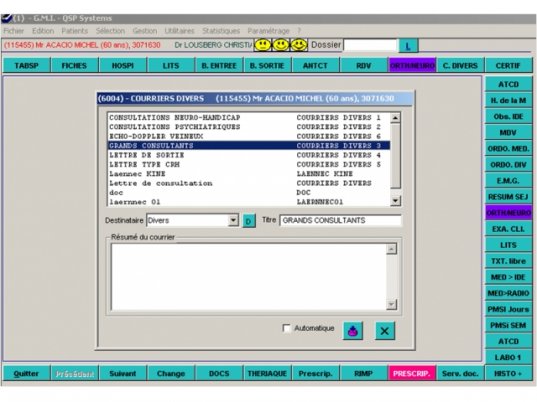Click the Obs. IDE side button
This screenshot has width=537, height=402.
click(x=509, y=116)
